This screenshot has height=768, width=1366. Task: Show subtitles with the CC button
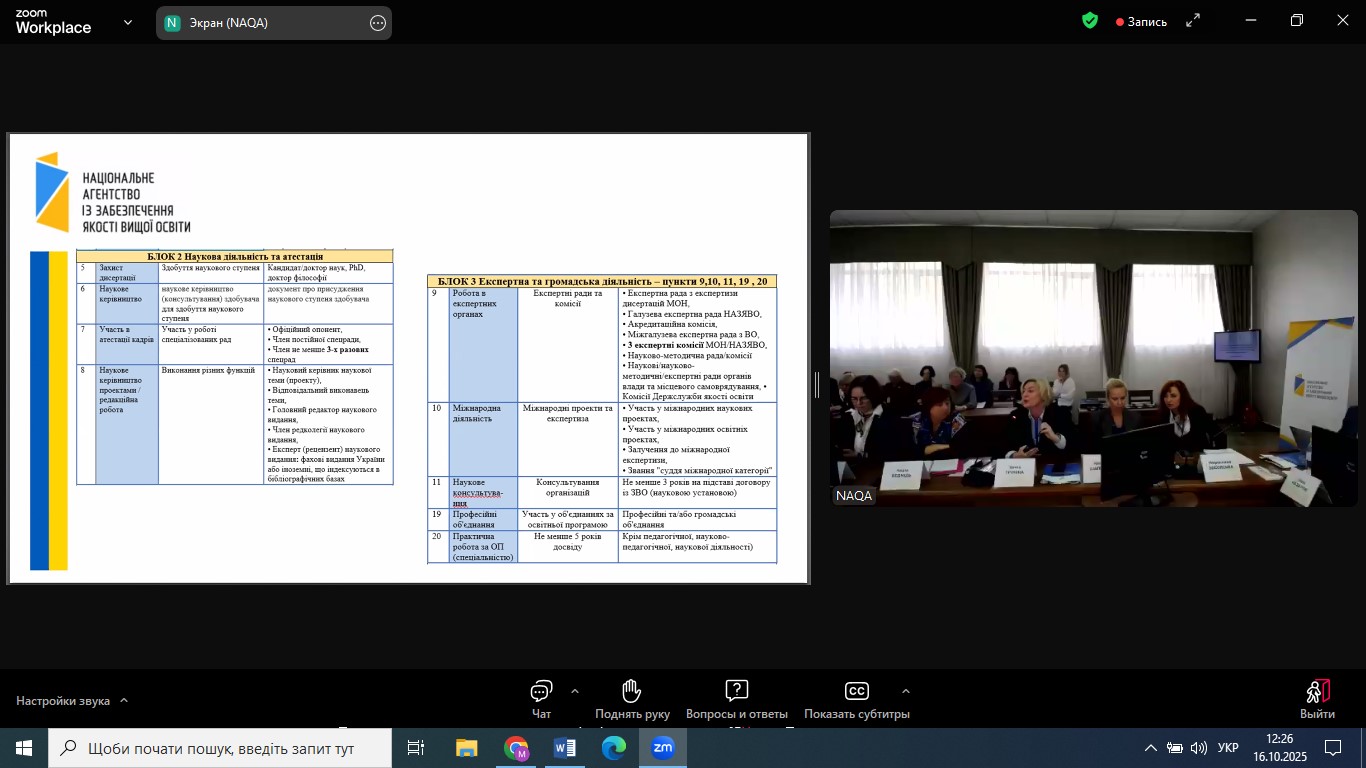(856, 698)
